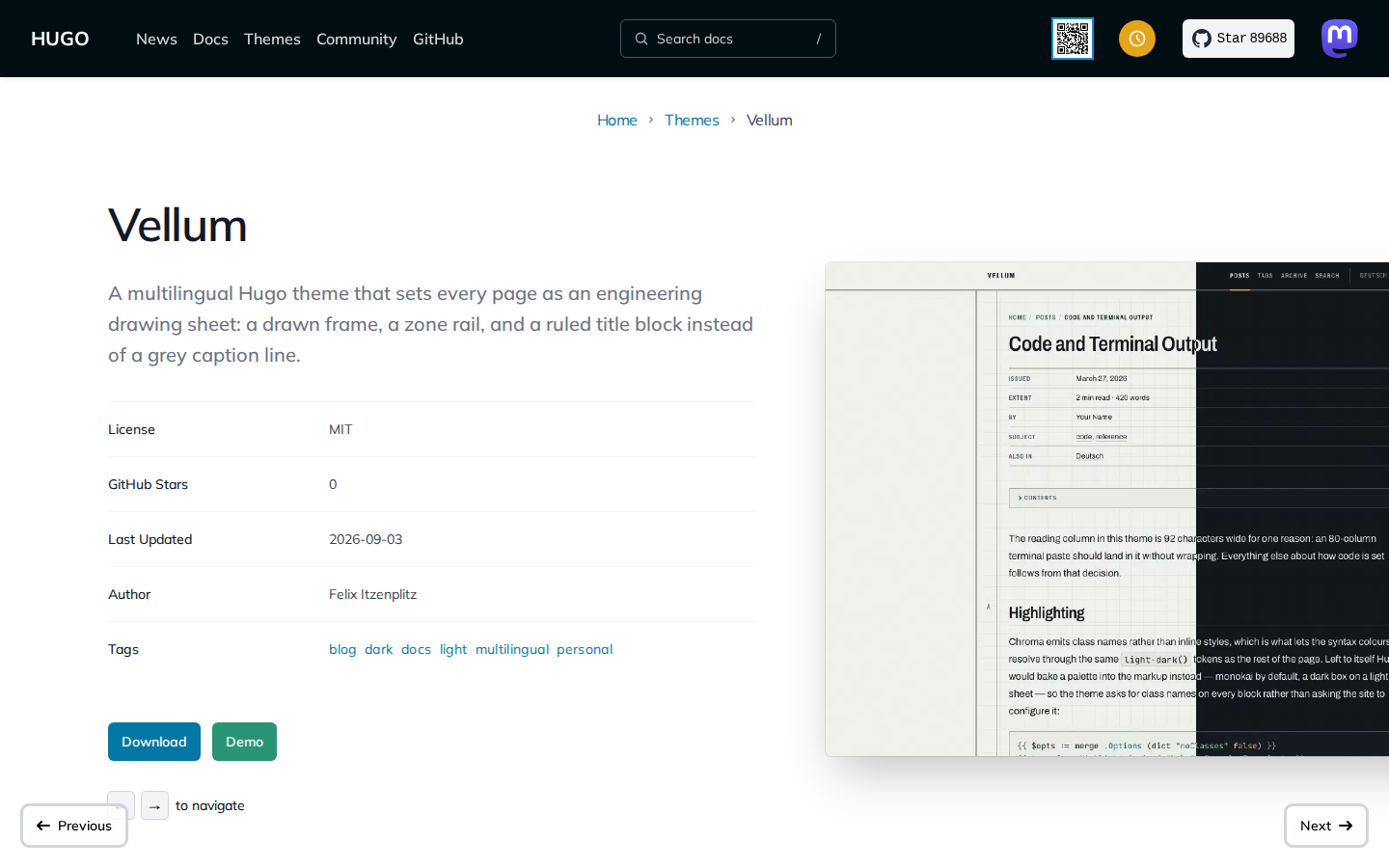Select the light tag

(453, 649)
